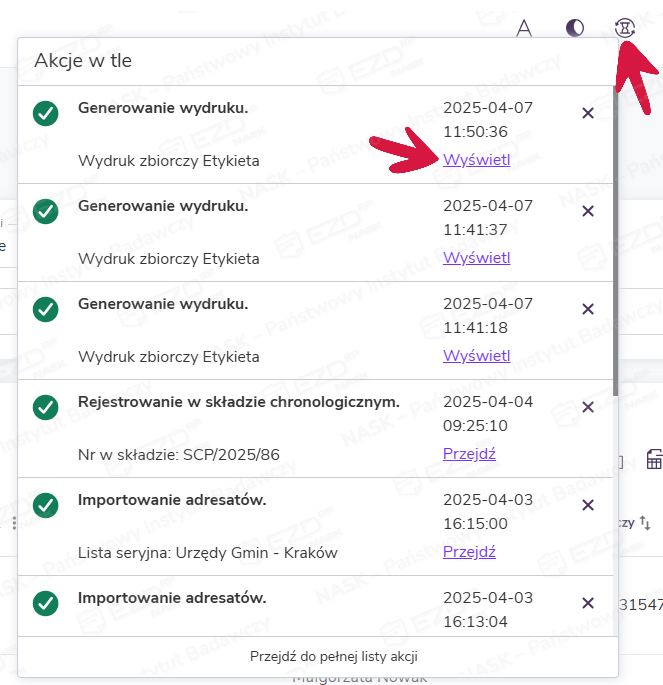Go to 'Urzędy Gmin - Kraków' list via Przejdź

(469, 552)
